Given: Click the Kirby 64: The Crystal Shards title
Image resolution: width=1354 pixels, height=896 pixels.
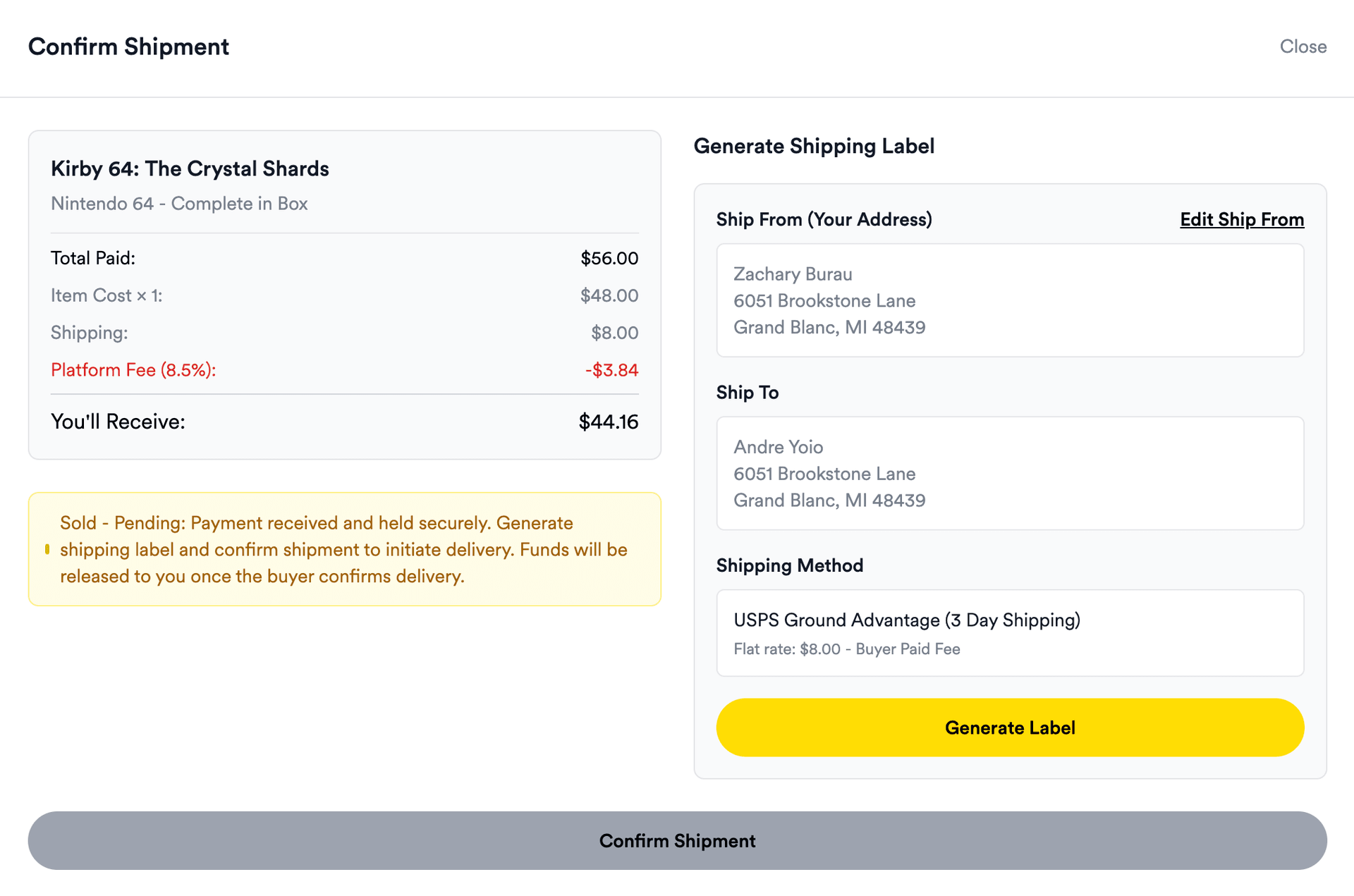Looking at the screenshot, I should click(190, 168).
